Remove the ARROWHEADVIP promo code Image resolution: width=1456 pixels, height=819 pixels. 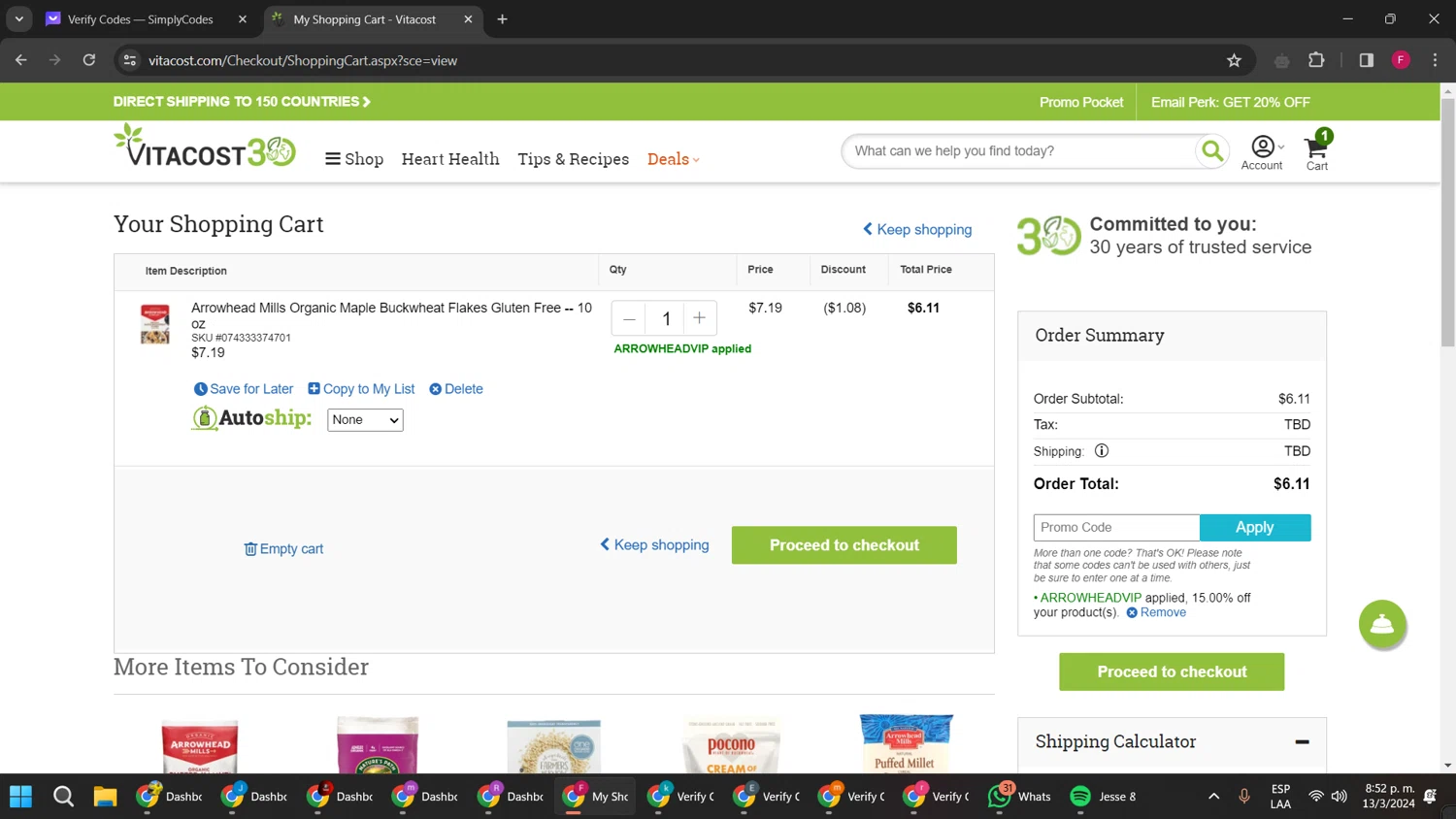(1156, 612)
